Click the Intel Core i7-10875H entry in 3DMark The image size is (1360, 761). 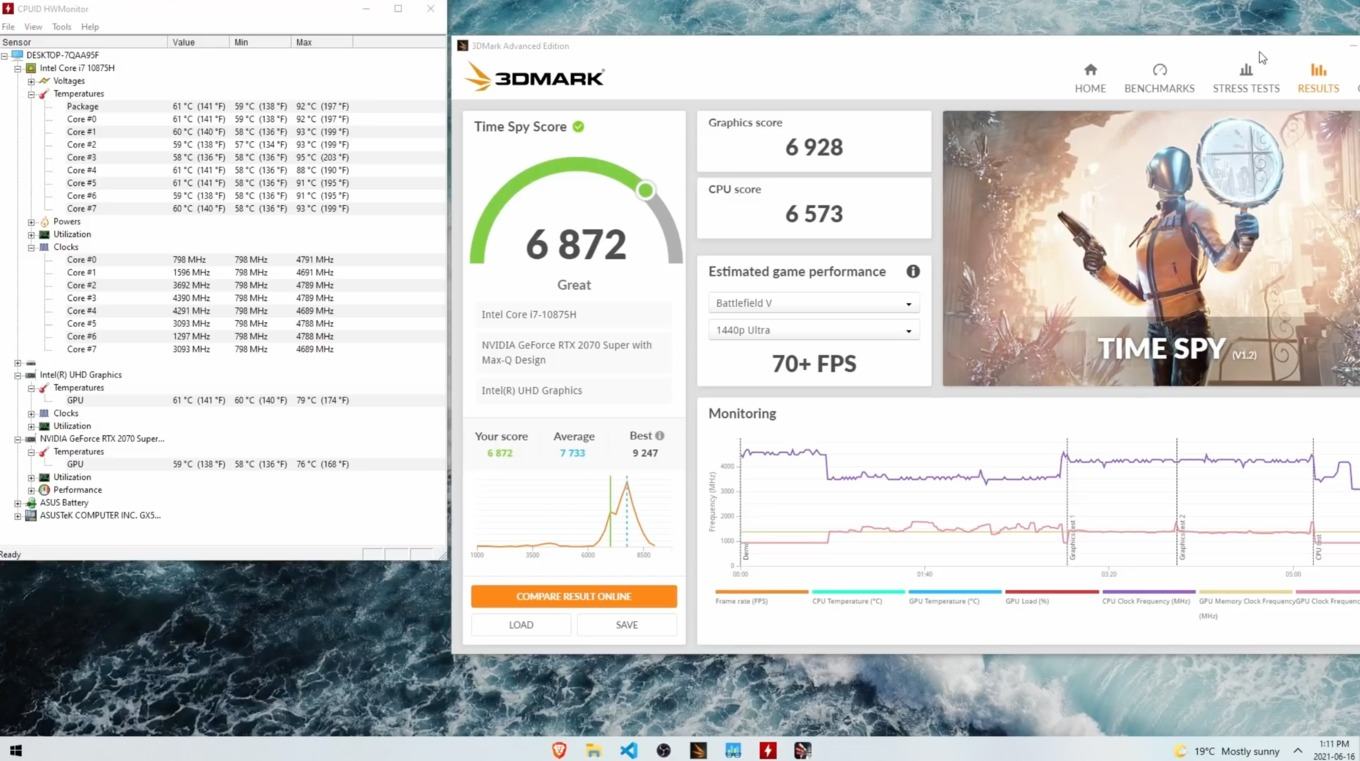(574, 314)
